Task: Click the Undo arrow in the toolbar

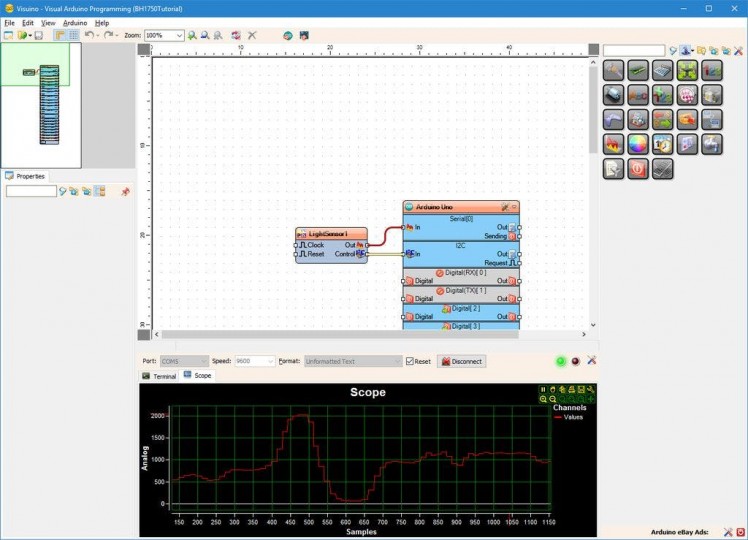Action: 89,35
